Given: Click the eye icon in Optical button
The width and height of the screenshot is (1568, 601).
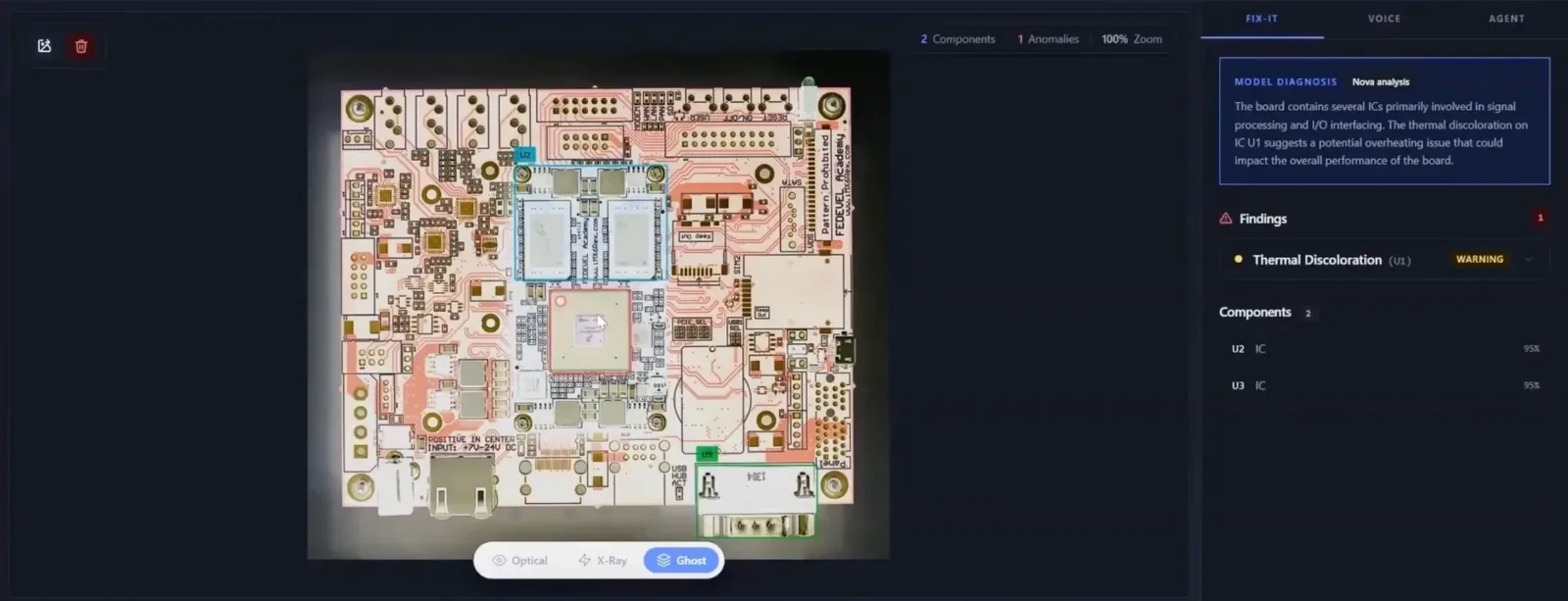Looking at the screenshot, I should [499, 561].
